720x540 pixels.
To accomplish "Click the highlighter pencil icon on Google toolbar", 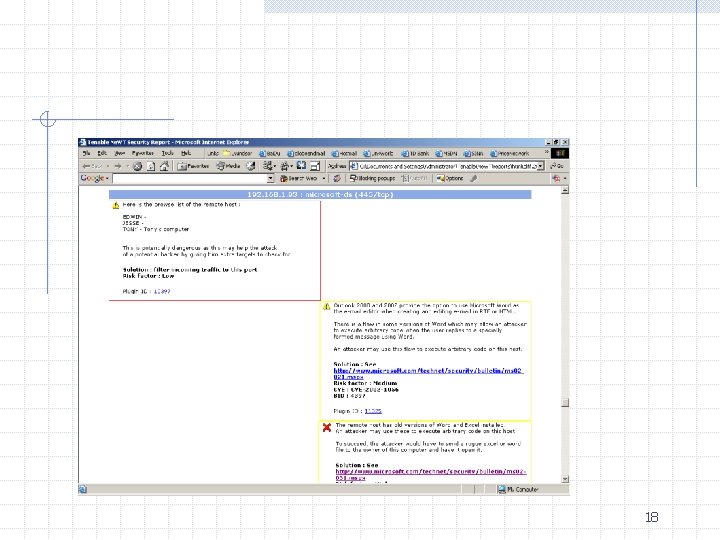I will coord(473,178).
